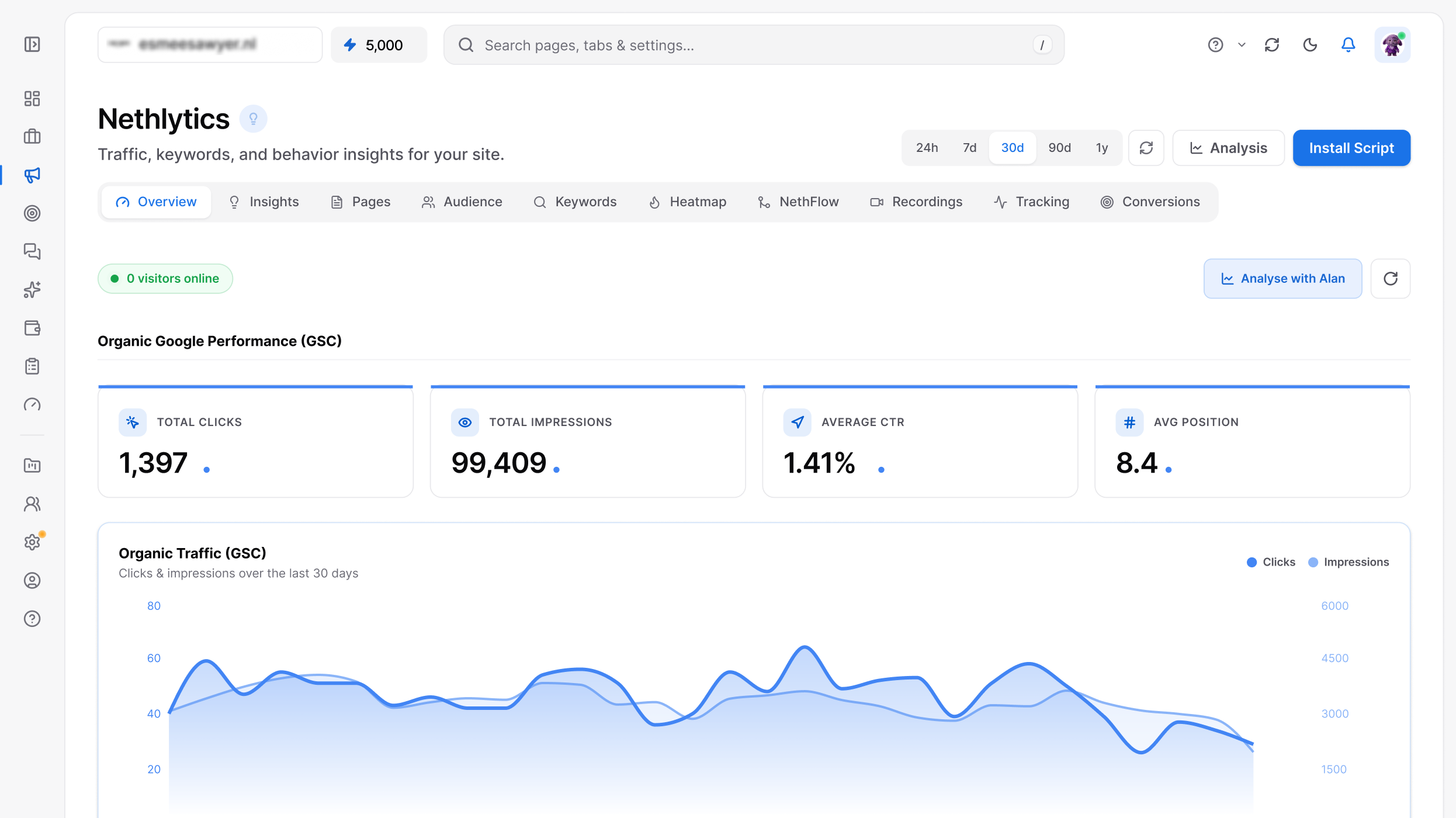Refresh data beside the time range selector

[1146, 148]
